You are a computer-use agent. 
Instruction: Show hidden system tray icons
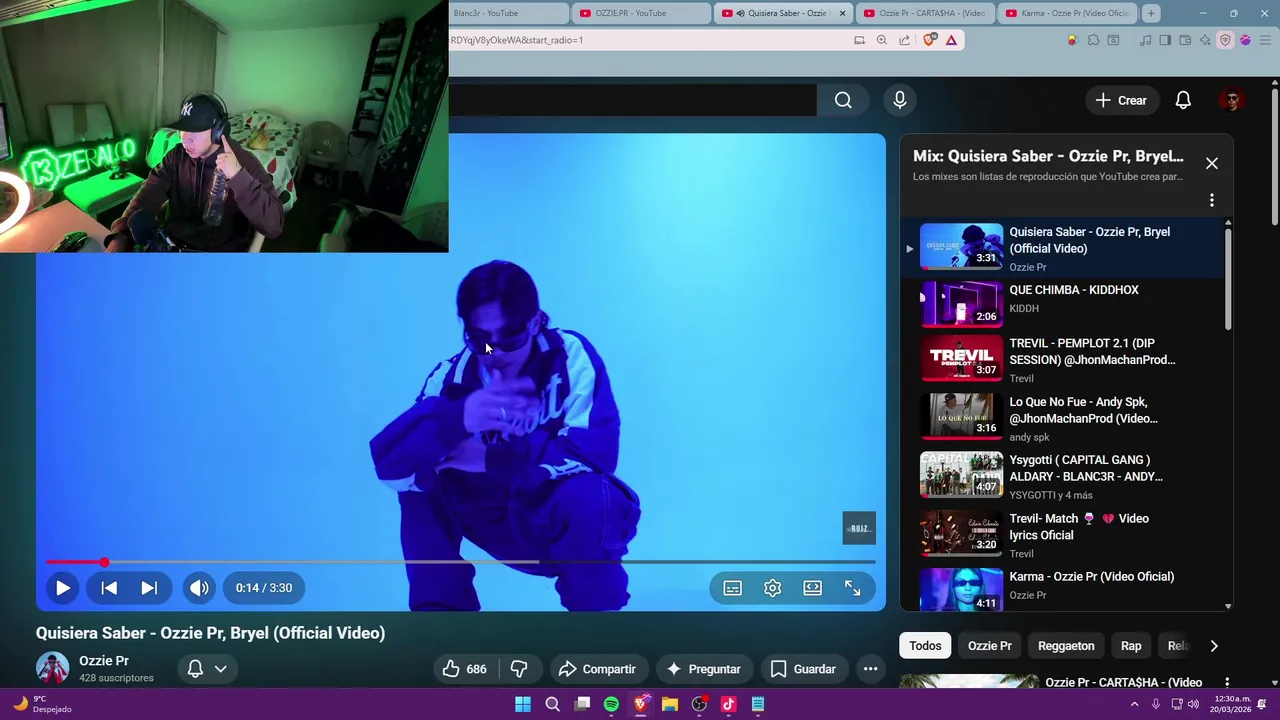click(x=1134, y=704)
